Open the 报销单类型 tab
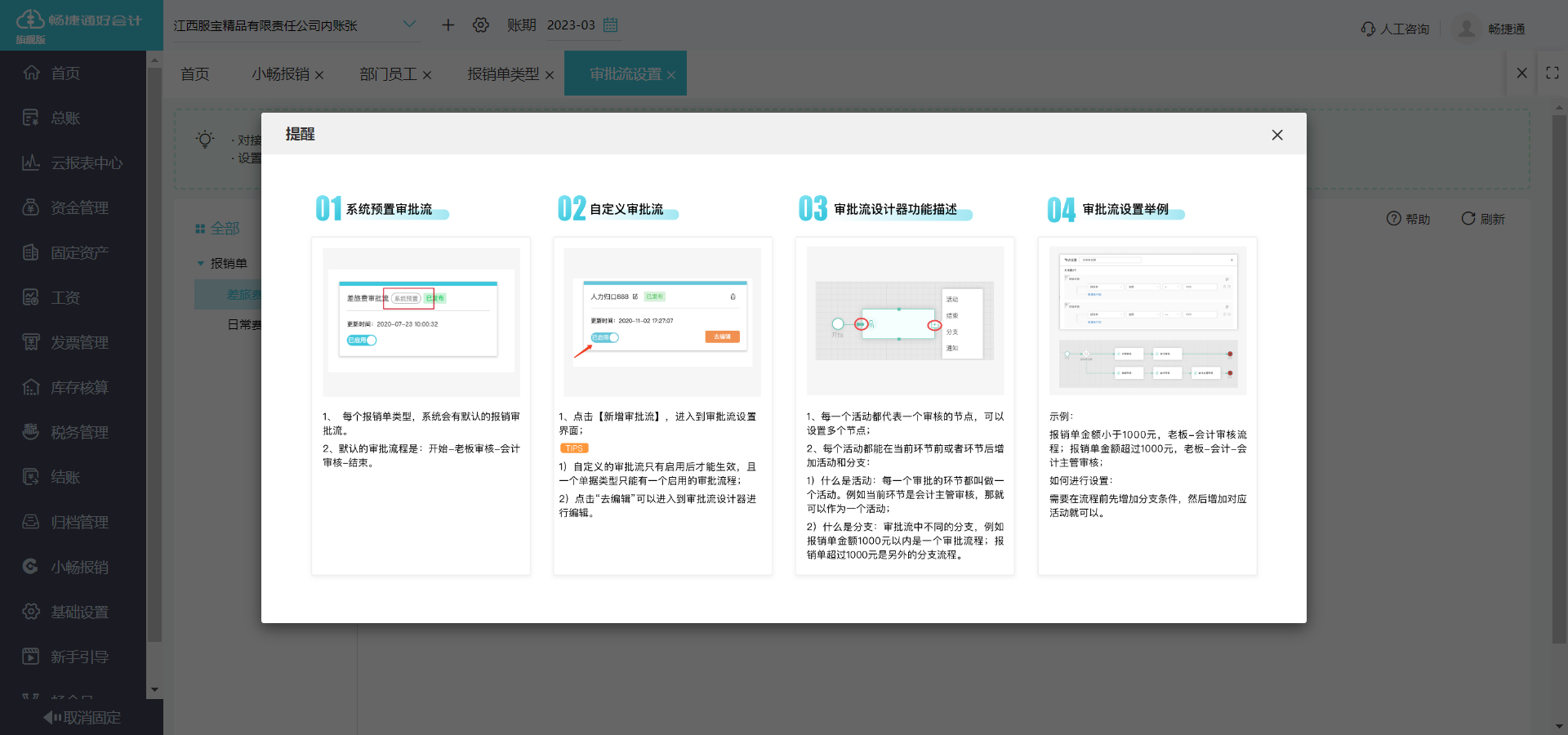This screenshot has width=1568, height=735. click(502, 73)
